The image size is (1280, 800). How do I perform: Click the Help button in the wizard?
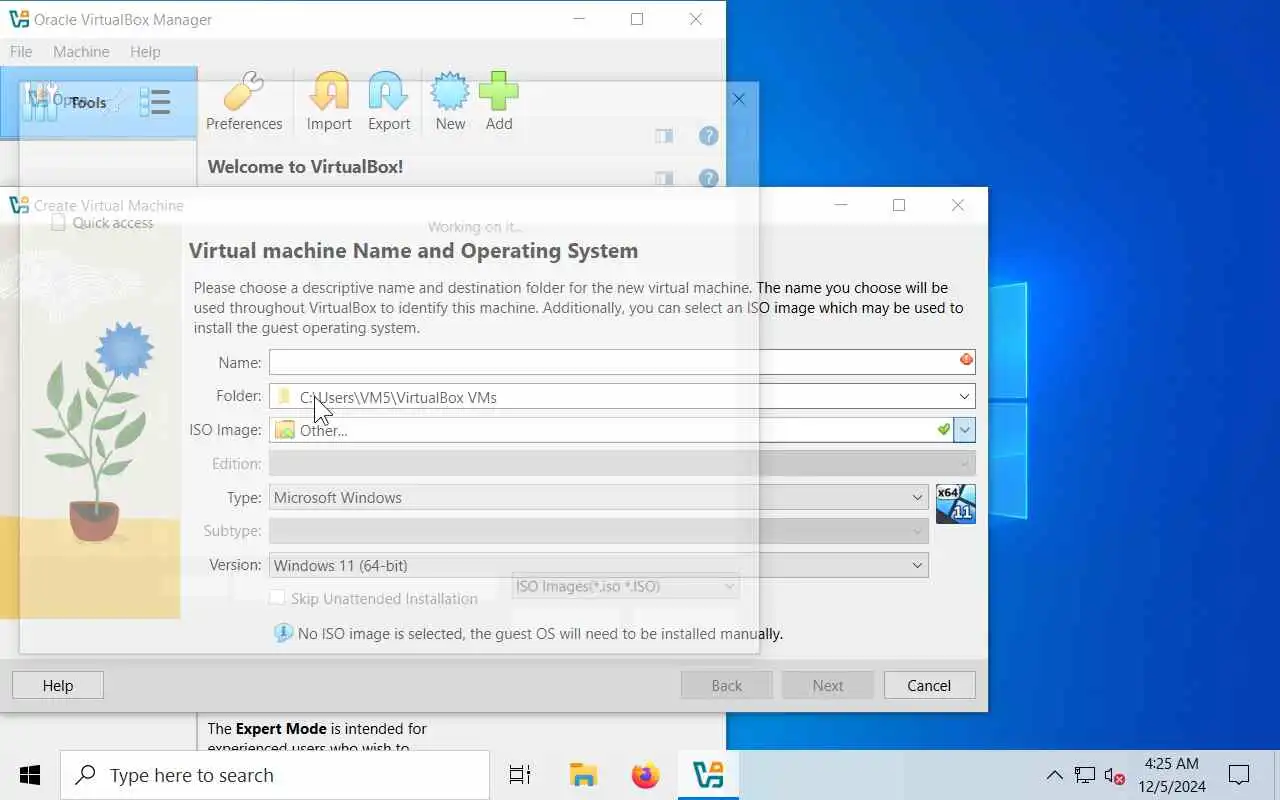(57, 685)
